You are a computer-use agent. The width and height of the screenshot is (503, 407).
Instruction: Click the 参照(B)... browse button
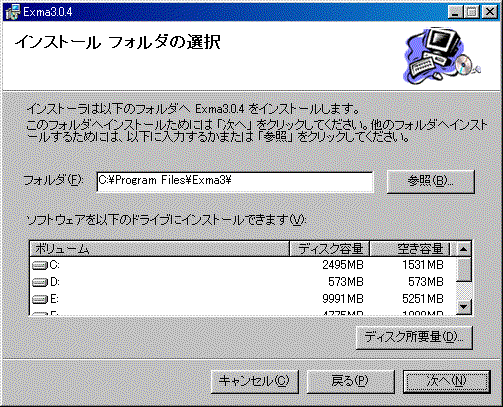[430, 181]
